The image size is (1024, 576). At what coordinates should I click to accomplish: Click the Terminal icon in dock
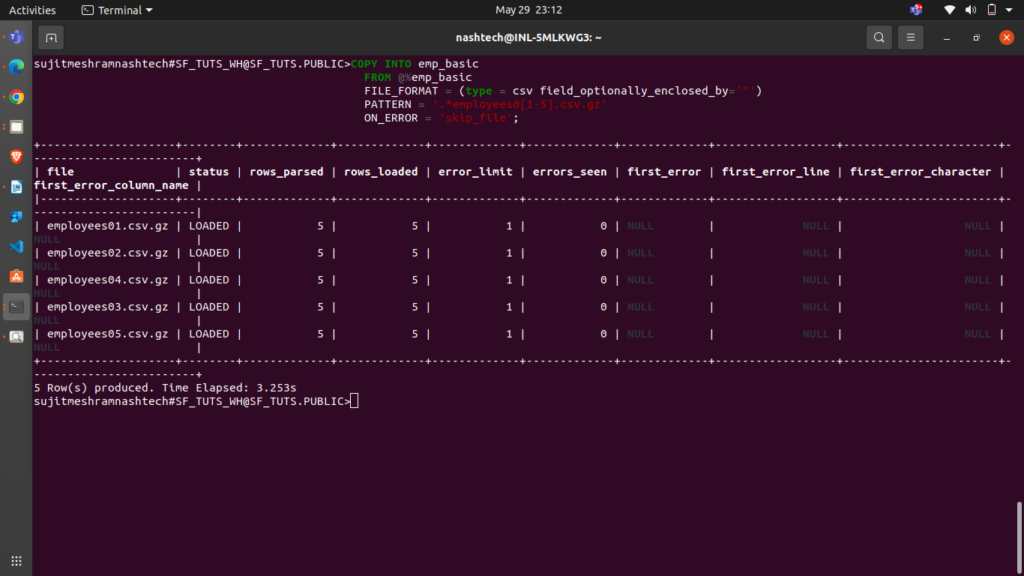click(16, 306)
